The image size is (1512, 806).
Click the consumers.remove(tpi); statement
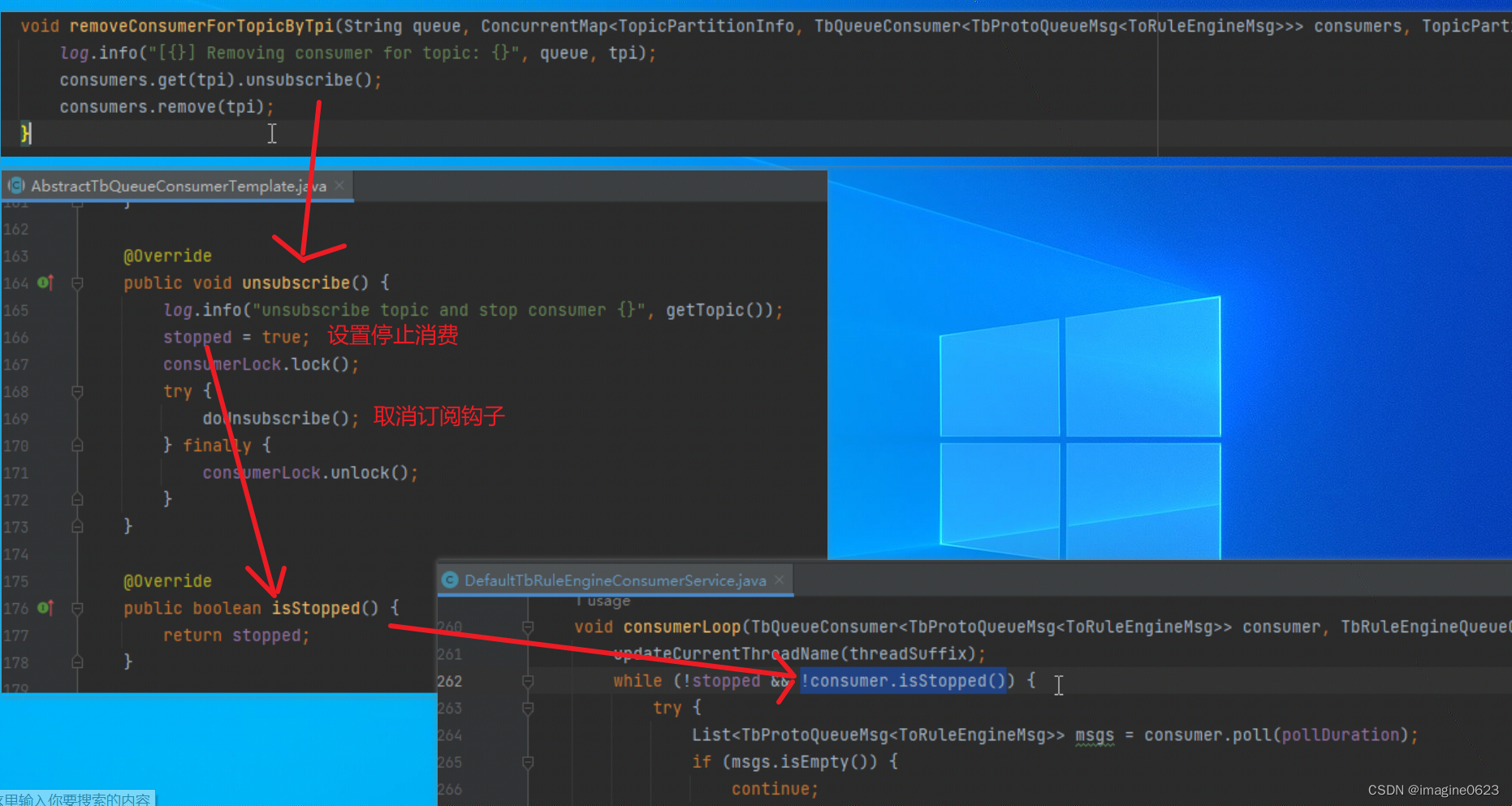166,106
